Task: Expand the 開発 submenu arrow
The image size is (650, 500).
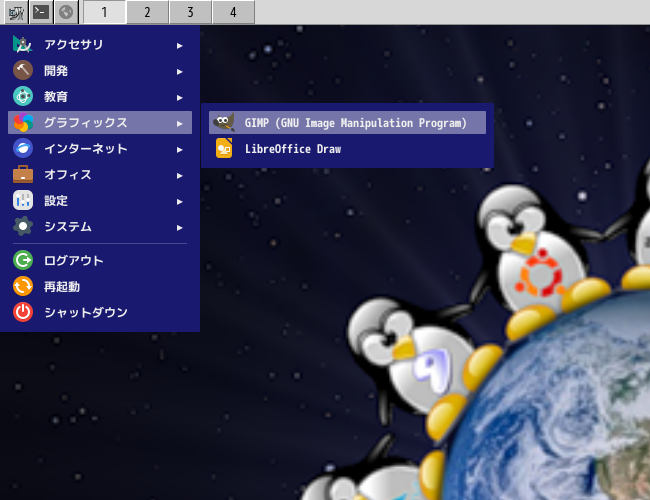Action: click(x=179, y=72)
